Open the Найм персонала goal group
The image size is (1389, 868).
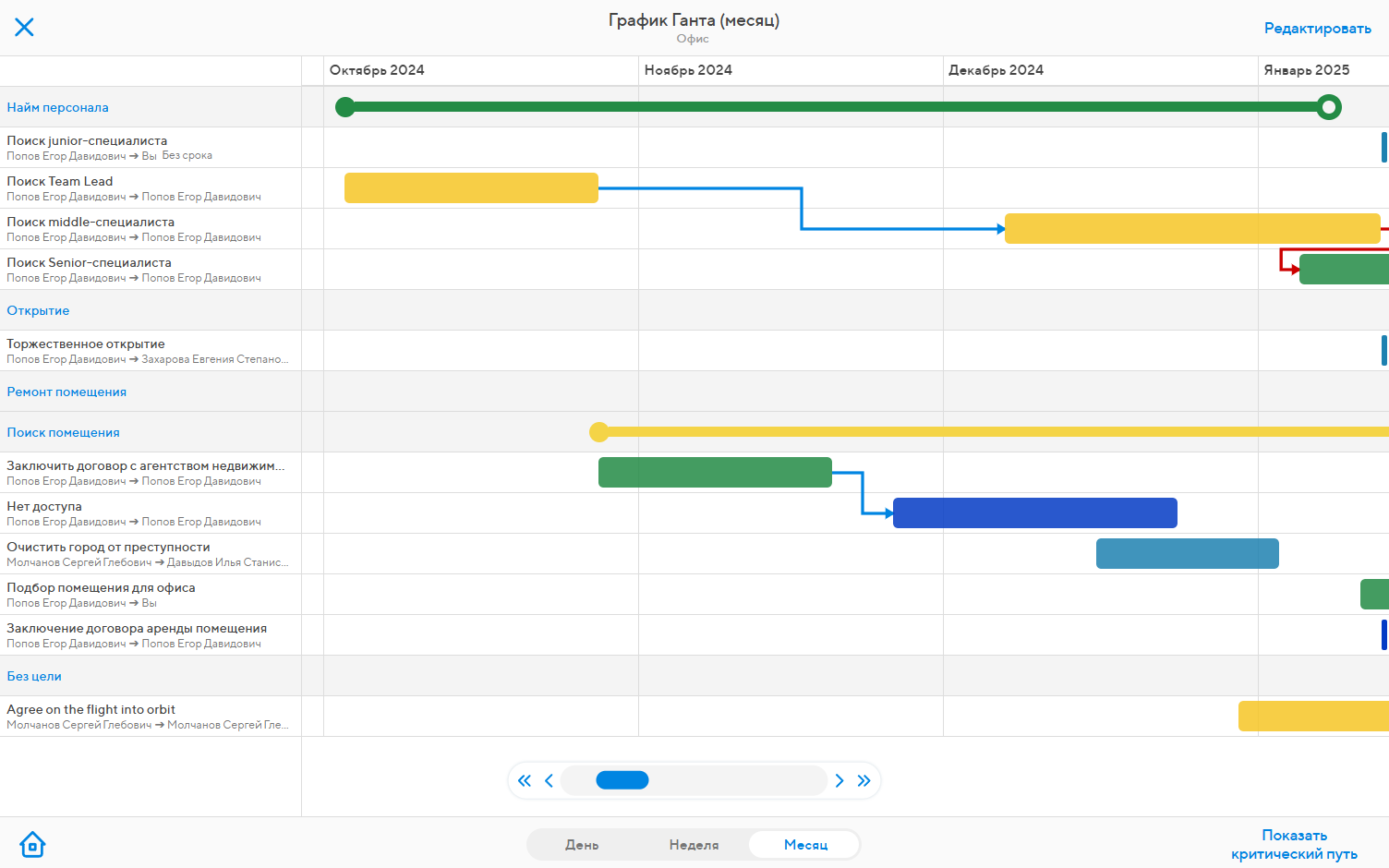tap(58, 107)
